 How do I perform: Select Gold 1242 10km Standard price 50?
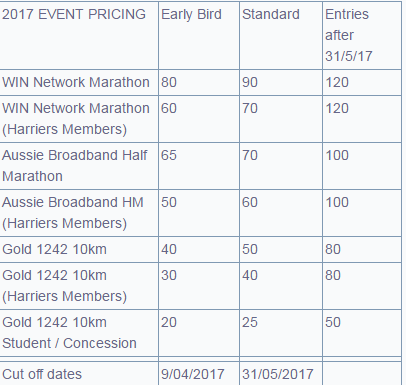250,249
